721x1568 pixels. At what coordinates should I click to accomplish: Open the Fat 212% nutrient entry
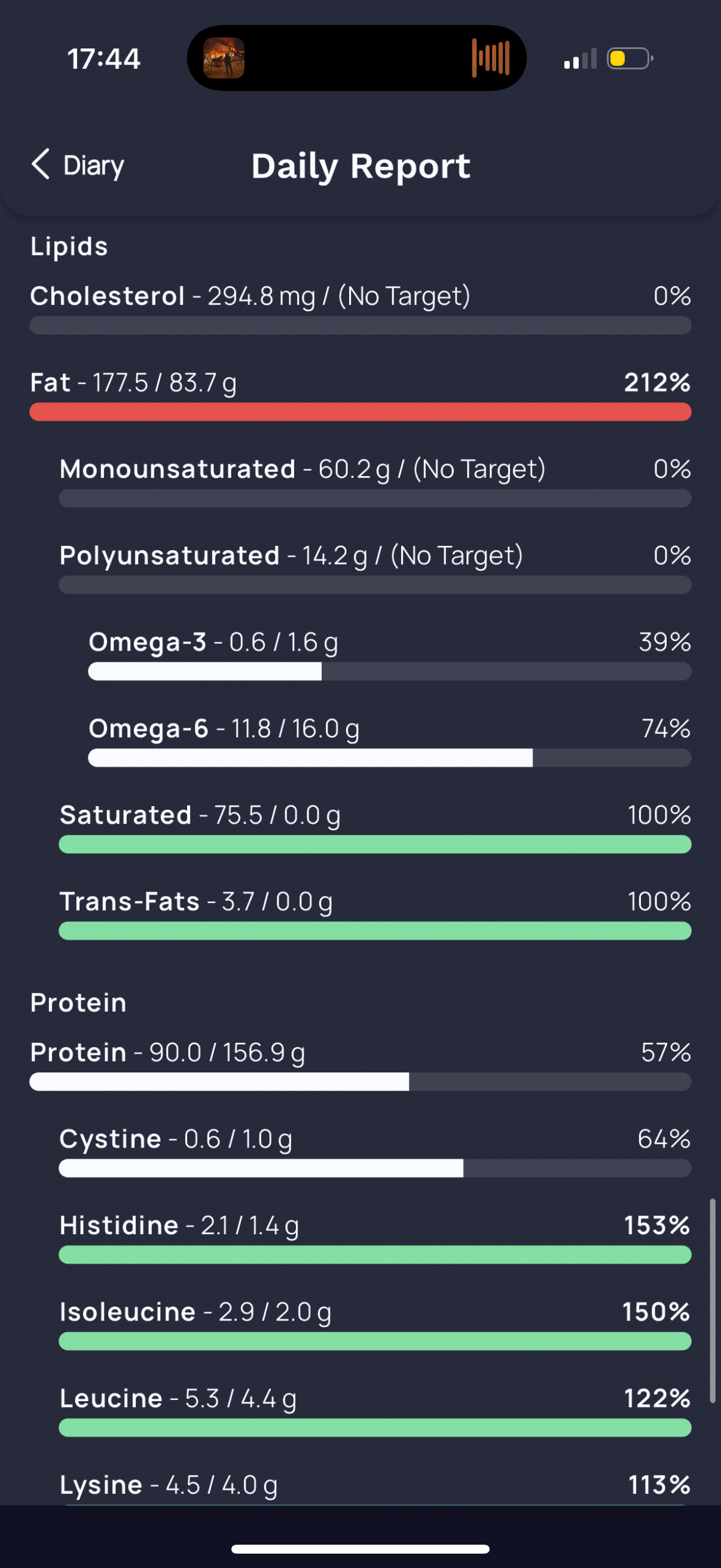tap(360, 395)
